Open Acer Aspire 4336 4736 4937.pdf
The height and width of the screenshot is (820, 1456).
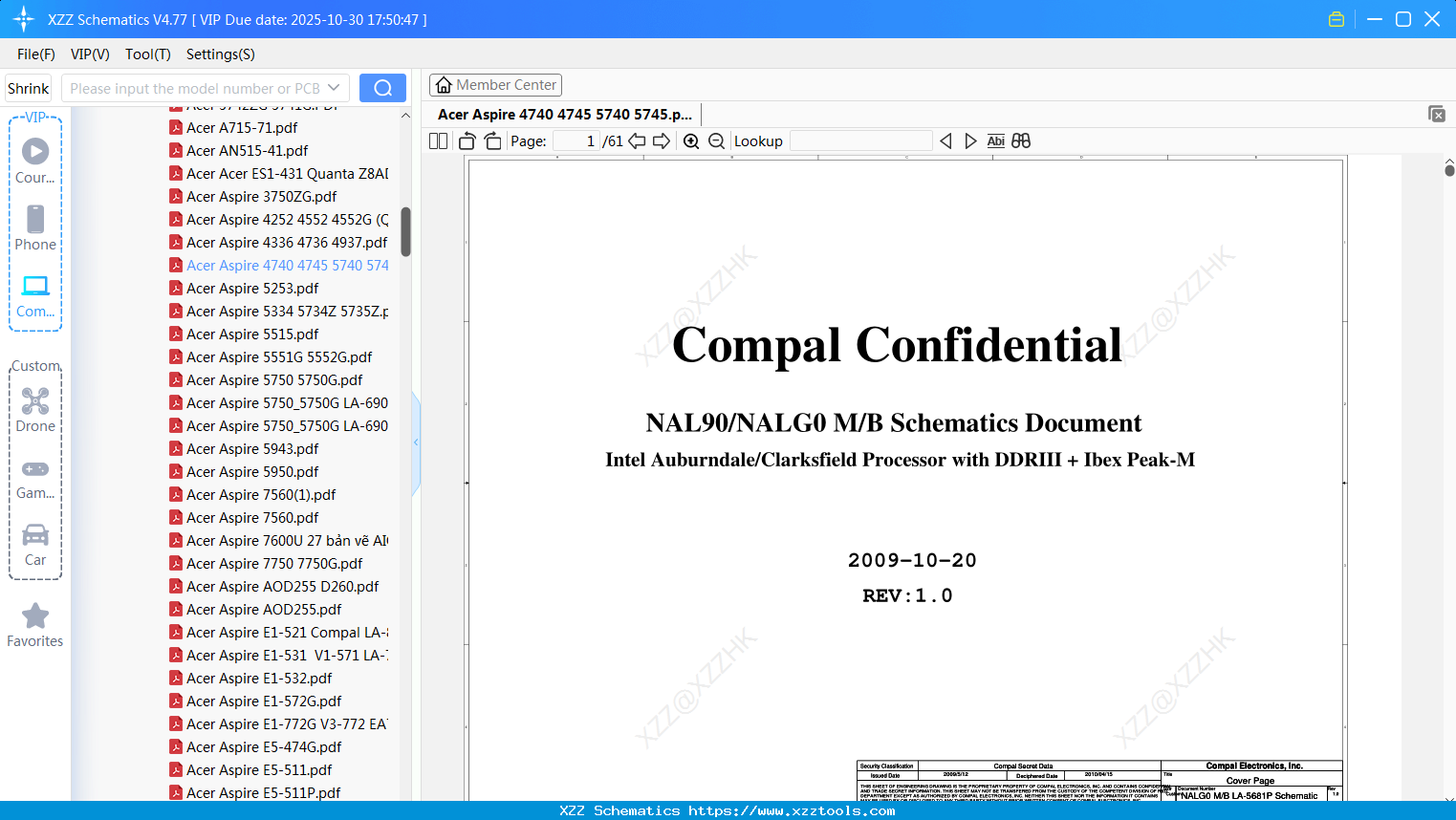[x=287, y=242]
